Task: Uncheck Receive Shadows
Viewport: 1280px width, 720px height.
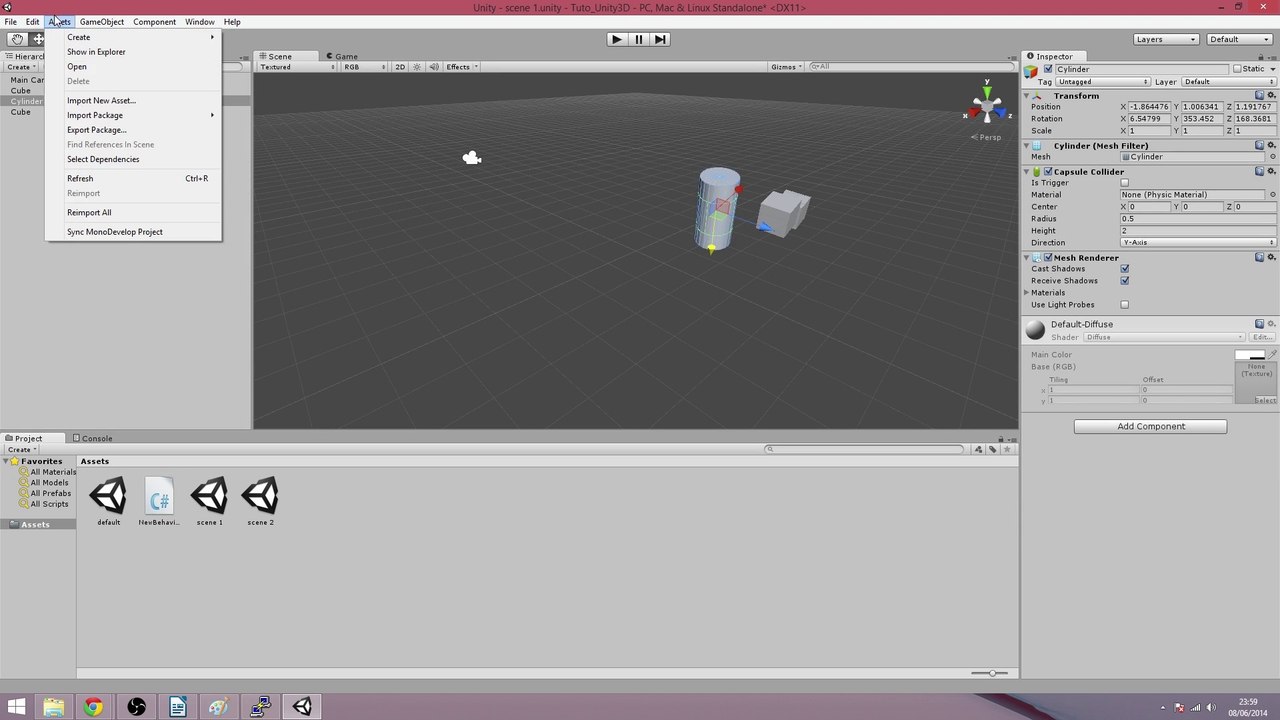Action: 1125,281
